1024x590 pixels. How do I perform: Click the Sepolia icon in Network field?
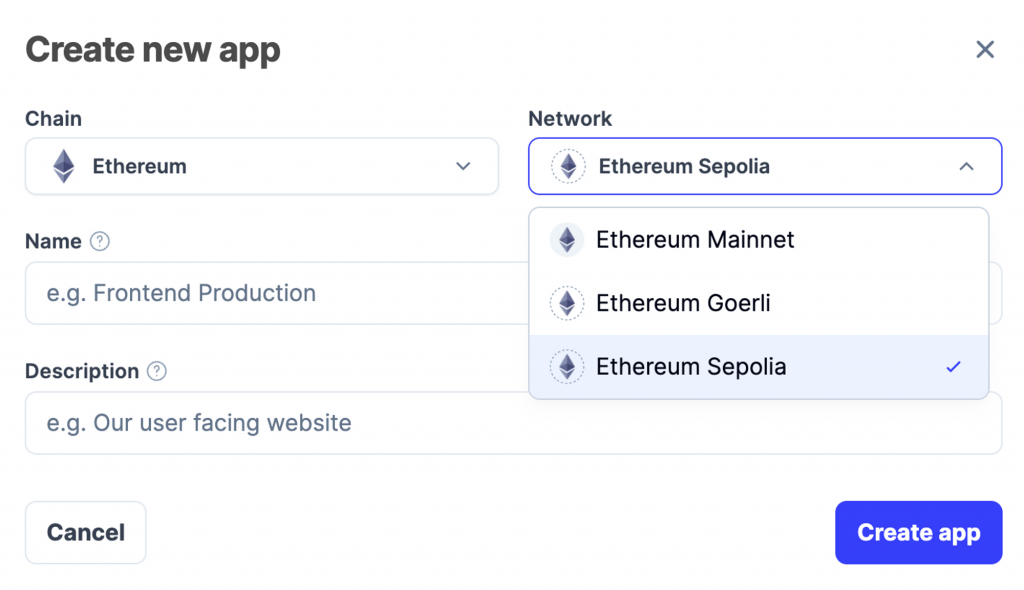569,166
